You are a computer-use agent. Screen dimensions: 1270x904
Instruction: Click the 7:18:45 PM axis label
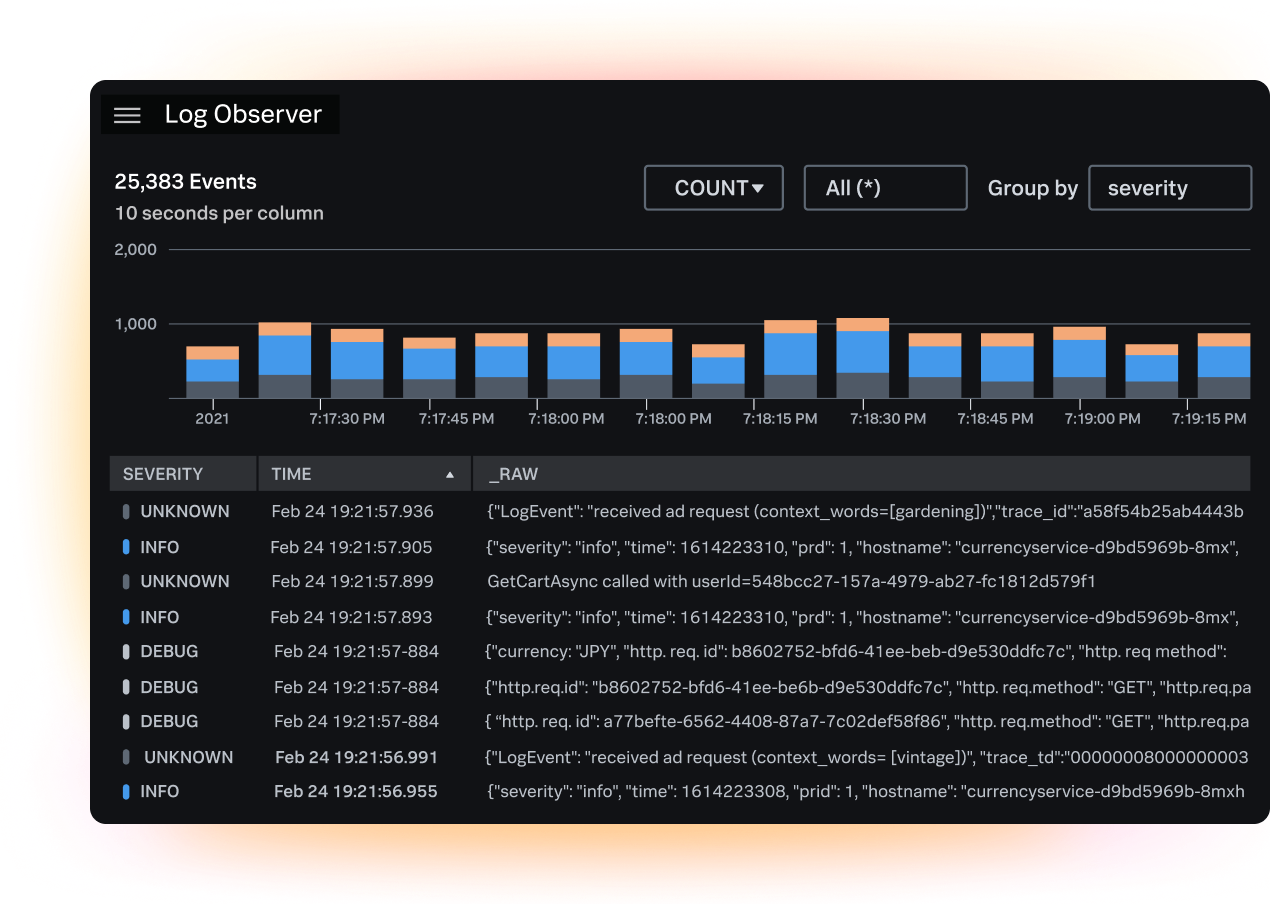pyautogui.click(x=995, y=419)
